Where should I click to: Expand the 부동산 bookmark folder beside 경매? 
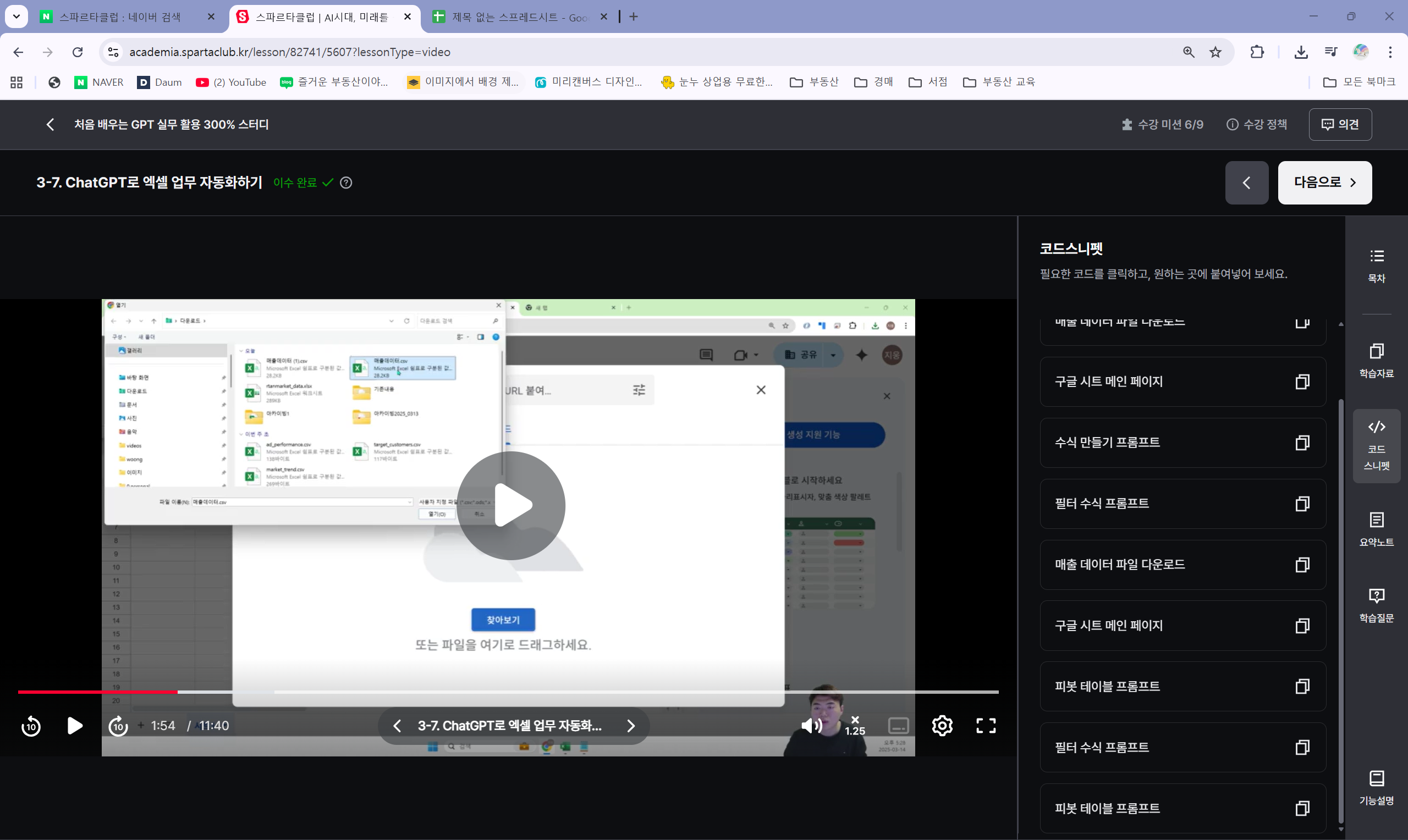tap(814, 82)
